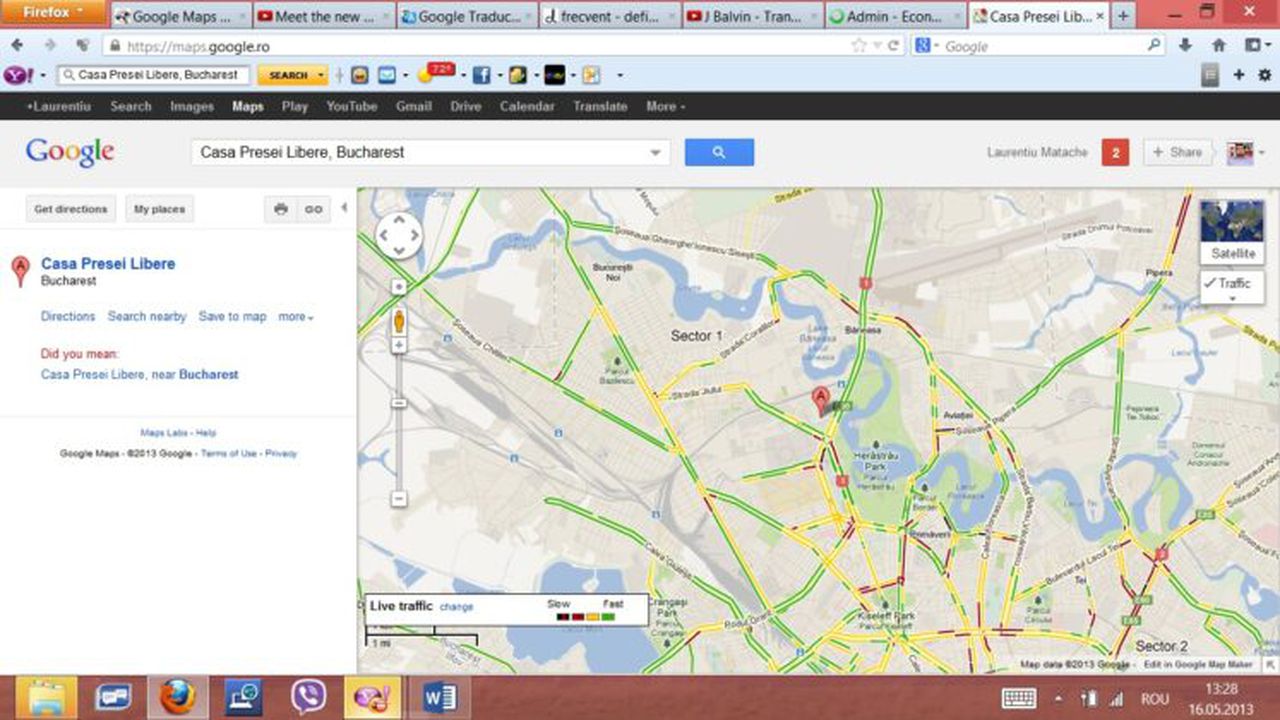Open Viber from the taskbar

[x=308, y=696]
